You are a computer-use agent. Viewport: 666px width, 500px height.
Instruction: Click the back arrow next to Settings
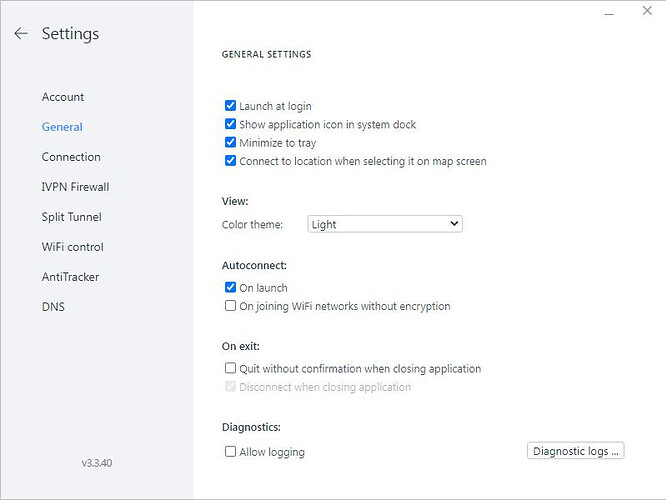point(21,34)
